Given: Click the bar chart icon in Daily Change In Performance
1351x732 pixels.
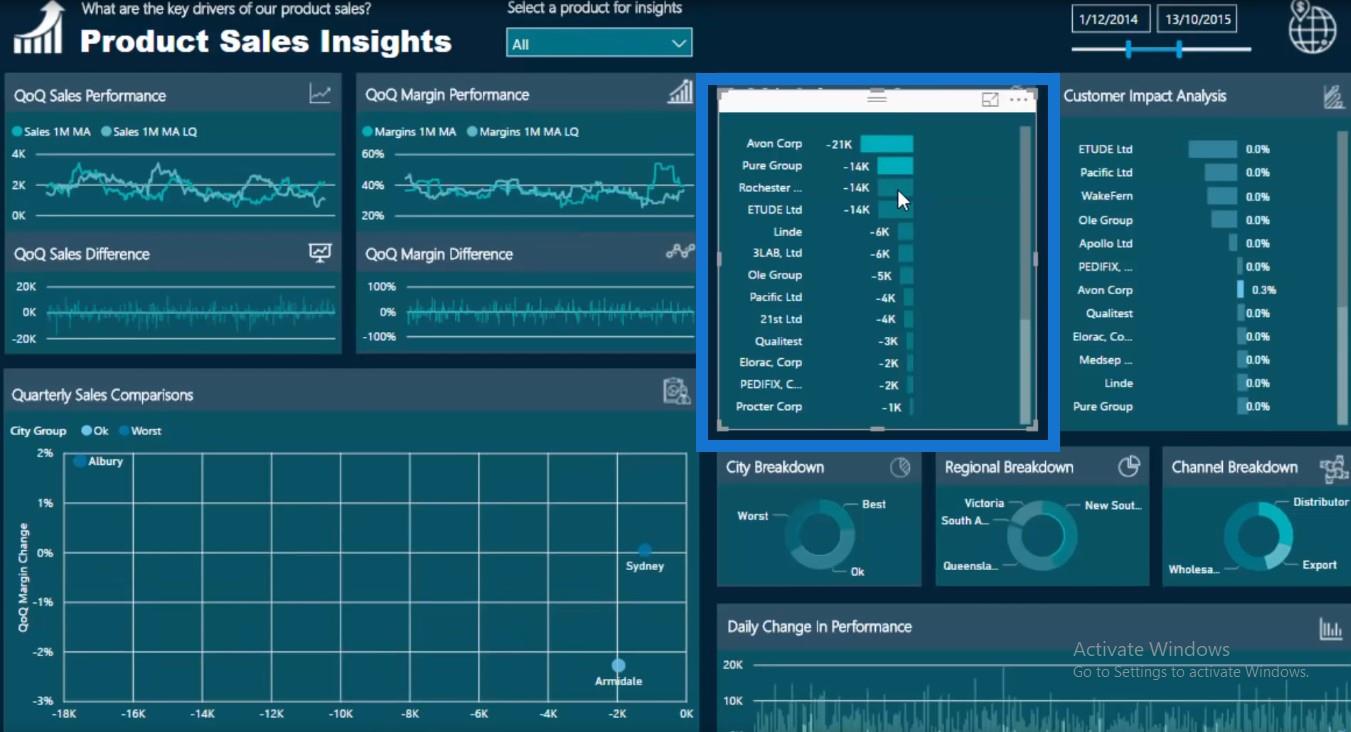Looking at the screenshot, I should tap(1331, 628).
